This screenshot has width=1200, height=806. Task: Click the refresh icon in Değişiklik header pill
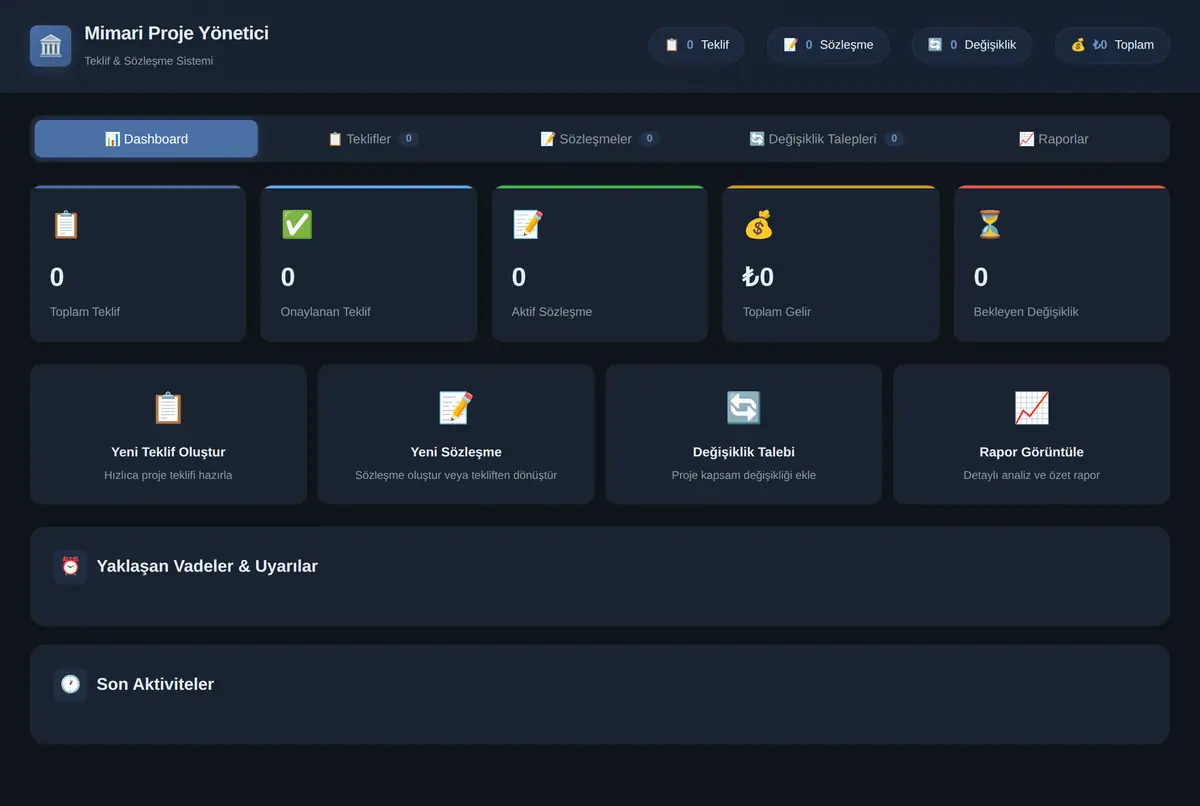tap(935, 45)
